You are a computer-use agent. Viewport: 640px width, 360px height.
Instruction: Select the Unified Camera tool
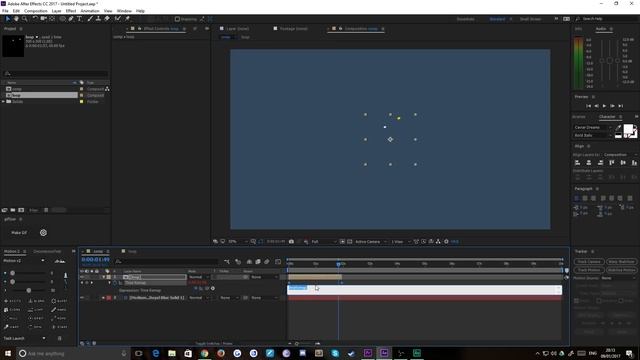pos(43,19)
